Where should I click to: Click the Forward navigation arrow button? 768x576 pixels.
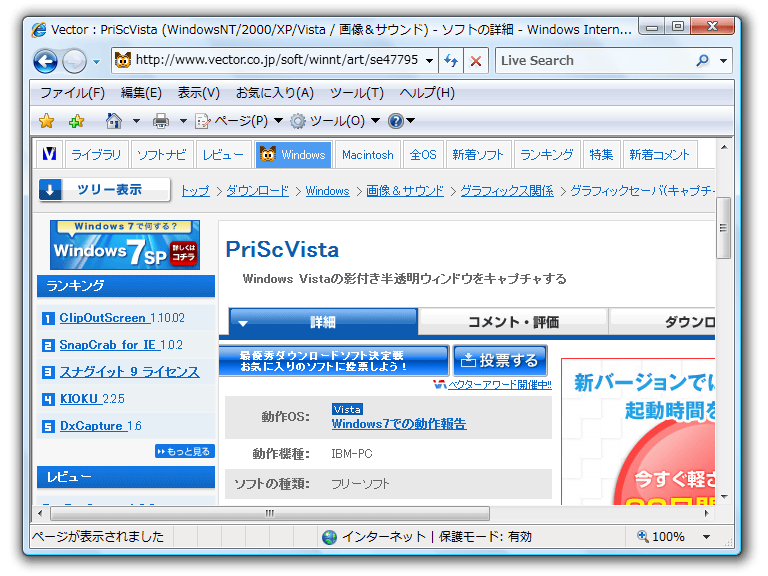coord(74,62)
